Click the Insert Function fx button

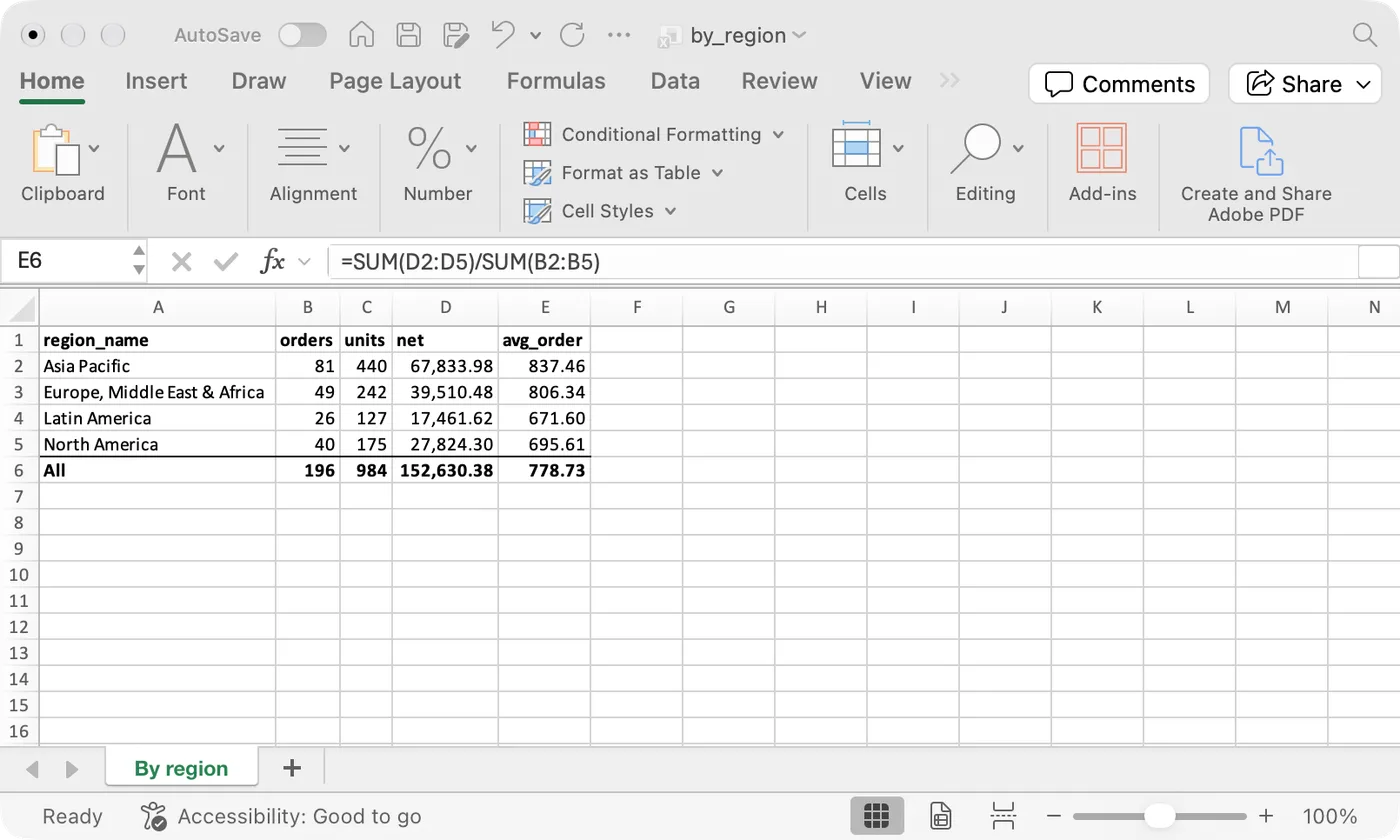pos(272,262)
